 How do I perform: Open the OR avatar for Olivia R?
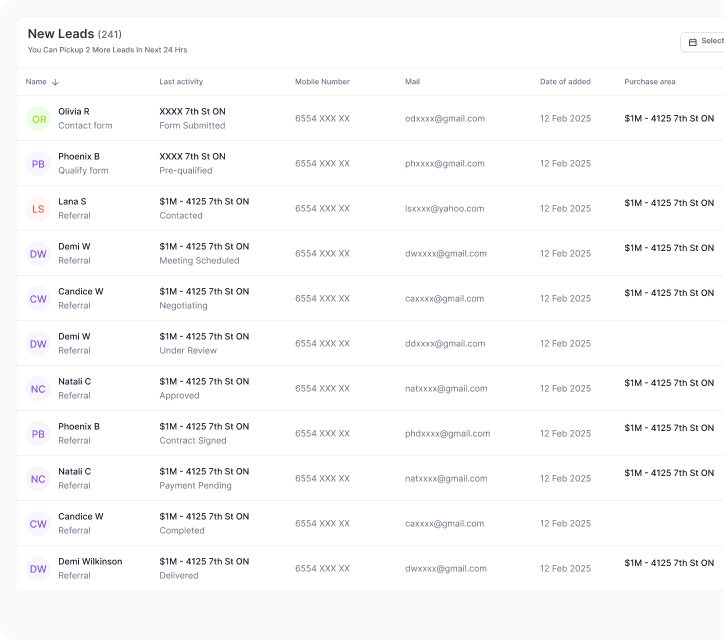click(x=38, y=119)
